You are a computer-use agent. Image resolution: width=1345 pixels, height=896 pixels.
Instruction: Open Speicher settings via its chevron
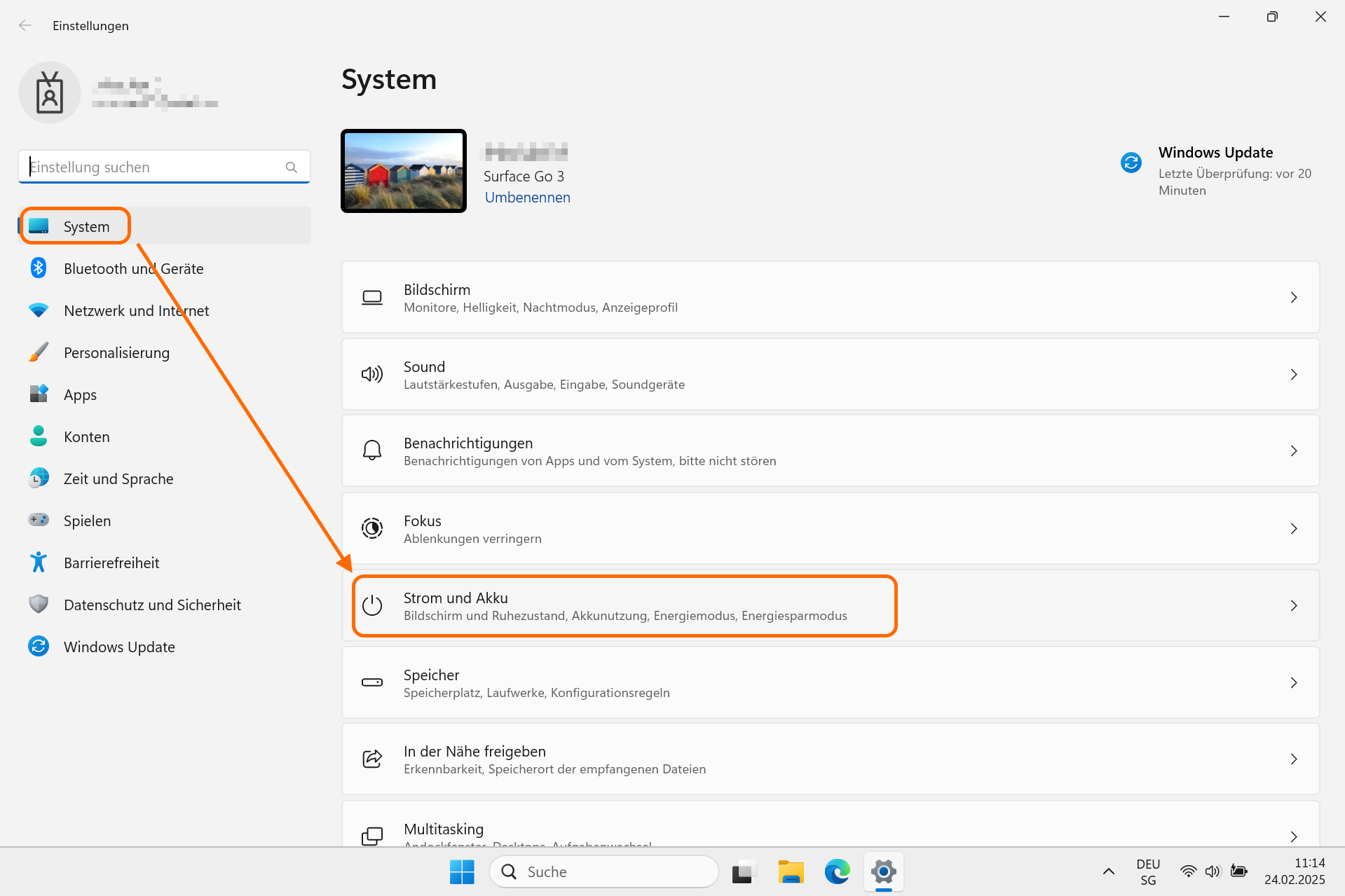(1293, 683)
